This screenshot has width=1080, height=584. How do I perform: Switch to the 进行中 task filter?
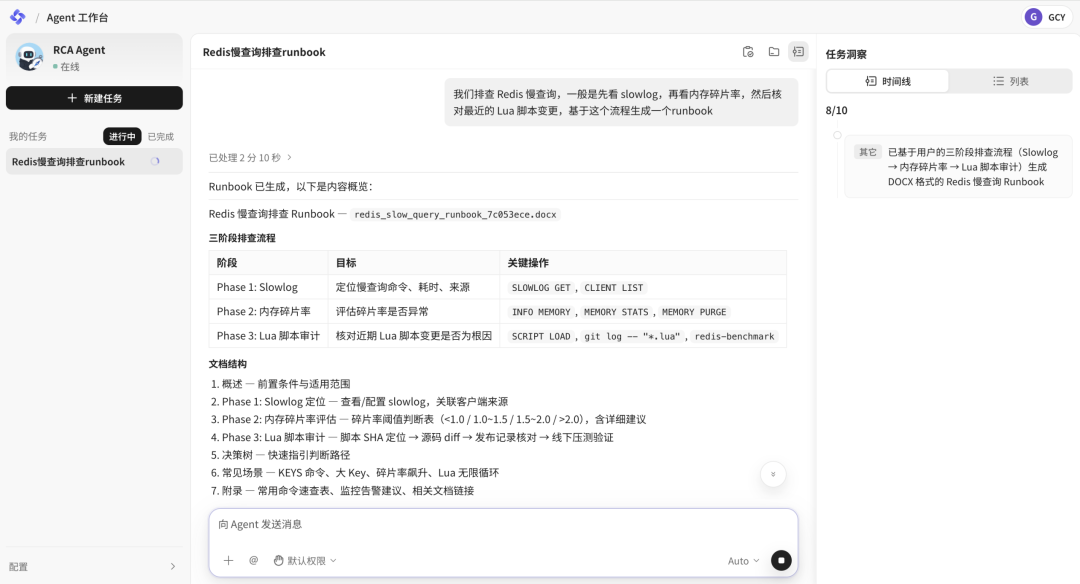[122, 136]
